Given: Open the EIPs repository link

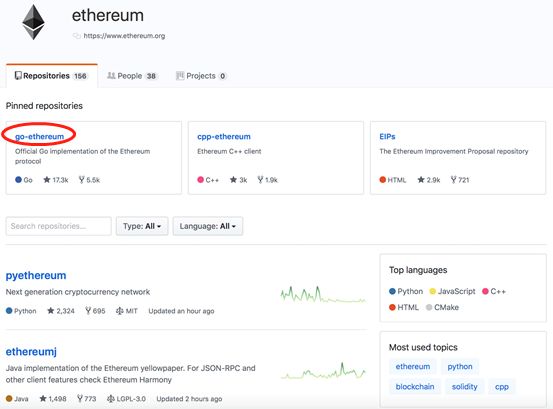Looking at the screenshot, I should [387, 136].
